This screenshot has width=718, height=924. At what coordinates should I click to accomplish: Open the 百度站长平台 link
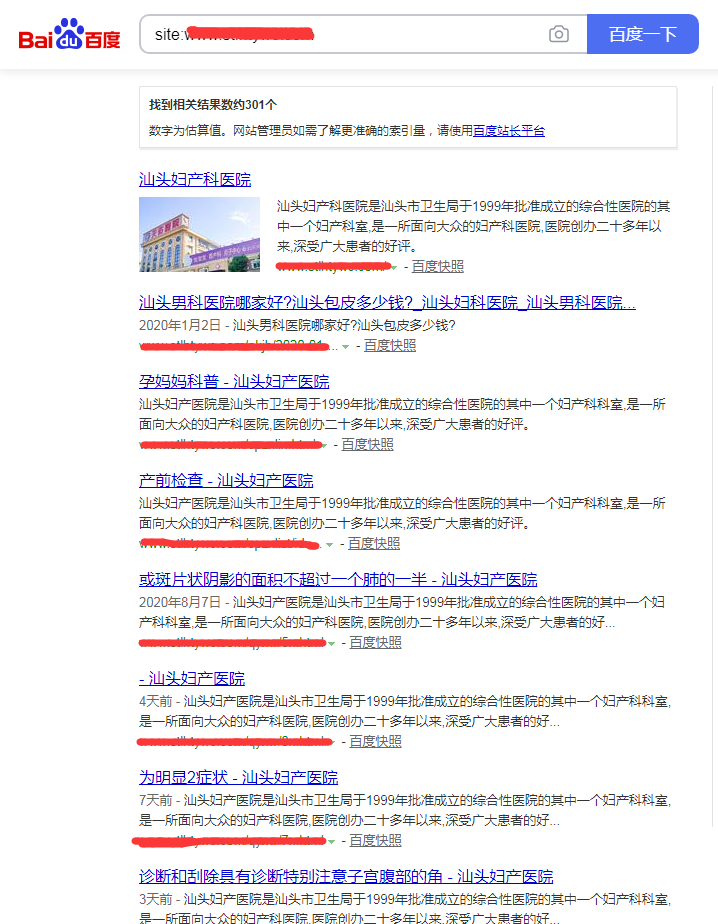click(509, 131)
